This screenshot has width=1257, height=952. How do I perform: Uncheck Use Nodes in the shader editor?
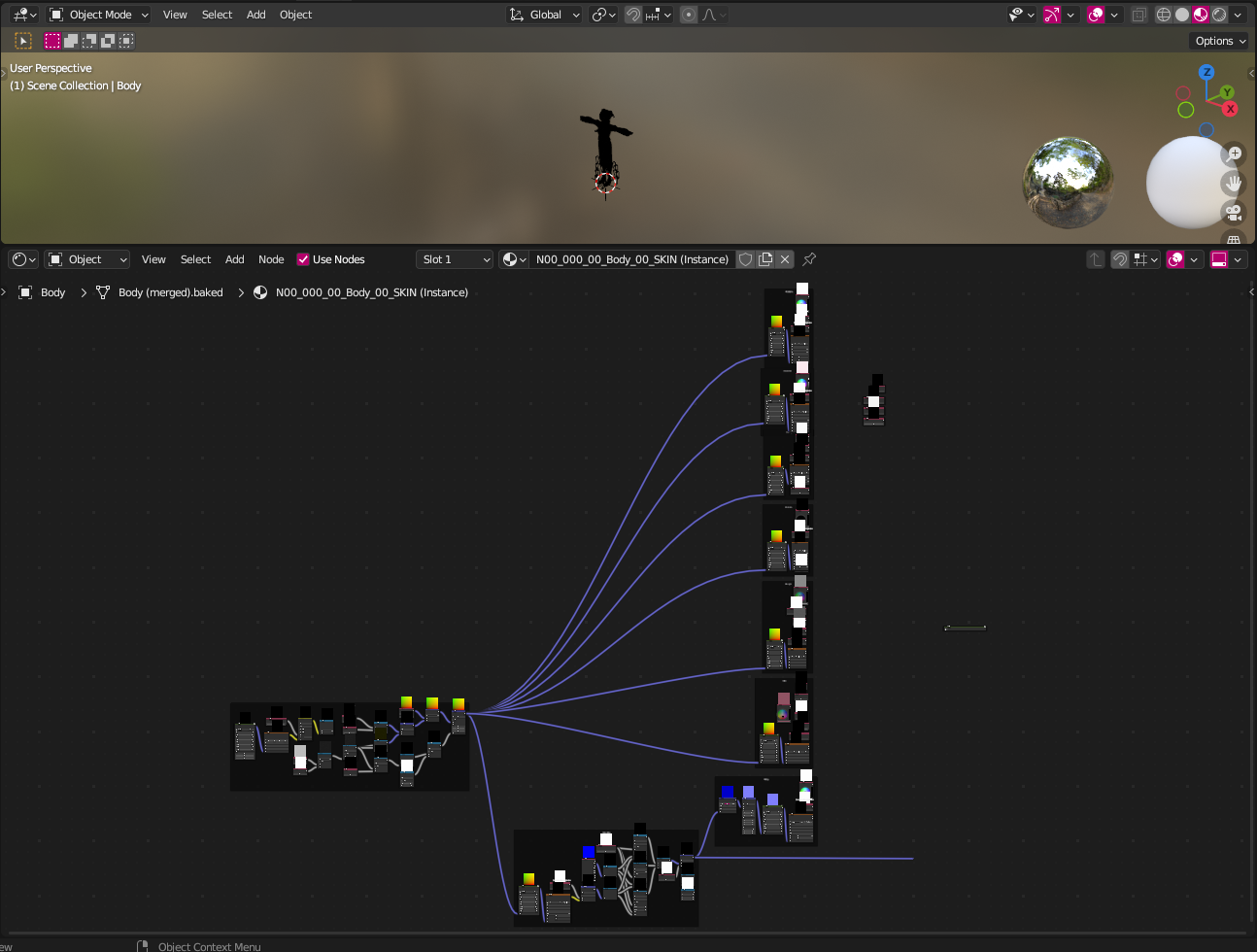tap(303, 259)
